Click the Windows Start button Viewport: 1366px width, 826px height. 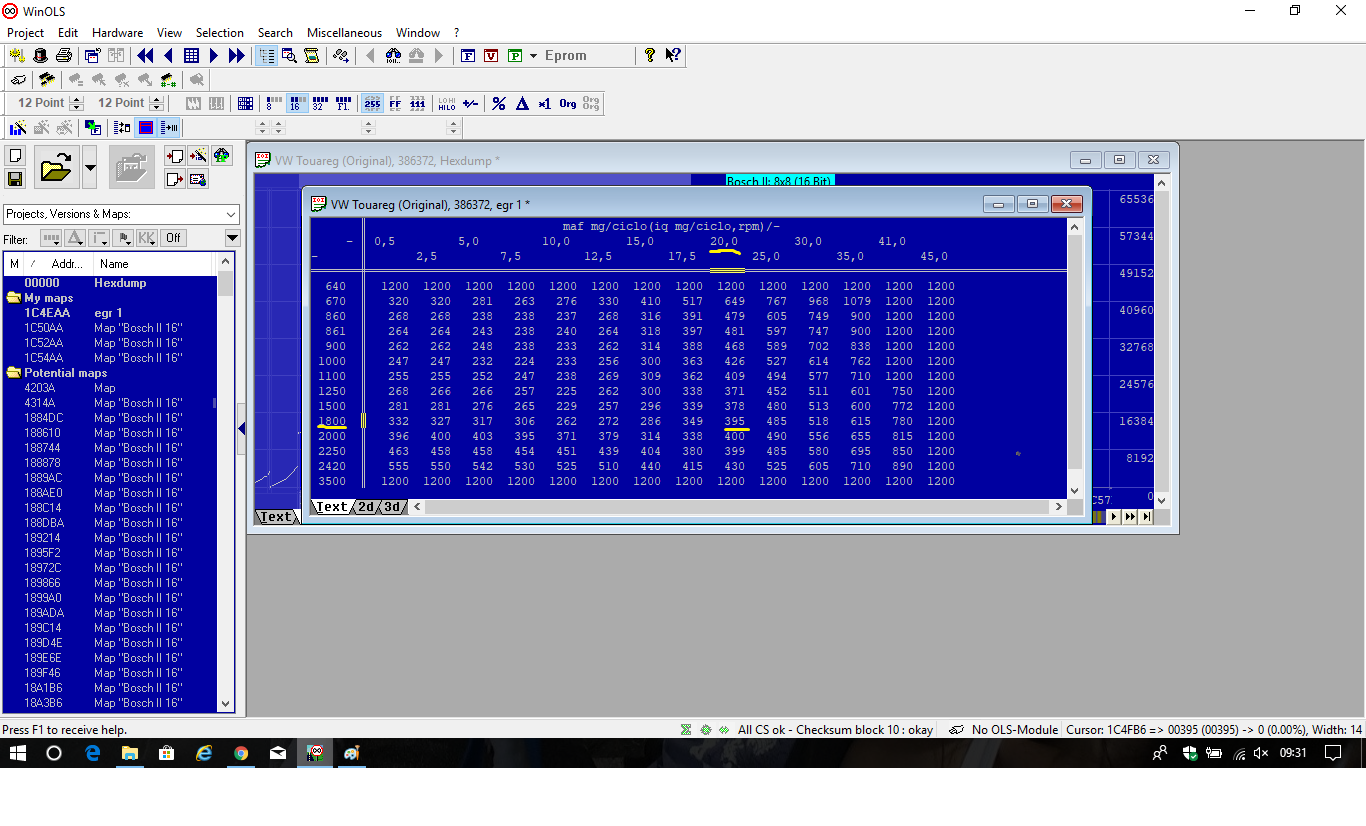point(18,753)
